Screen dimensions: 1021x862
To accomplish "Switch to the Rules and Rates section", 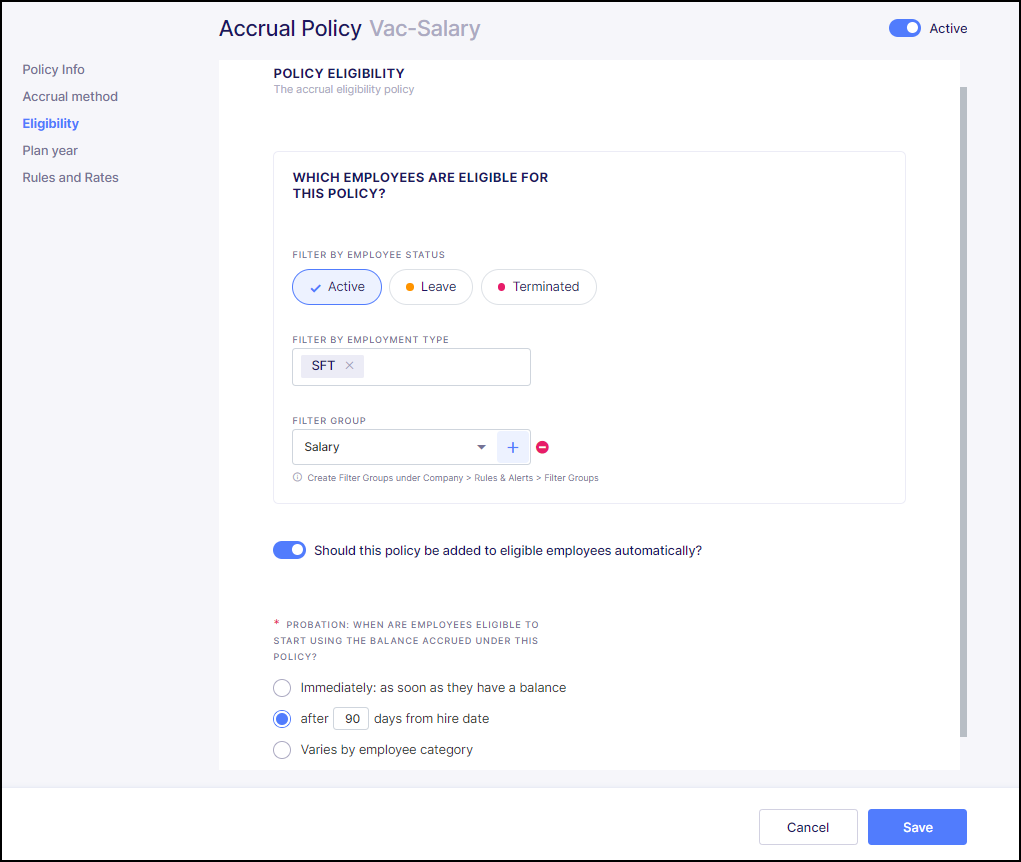I will (70, 177).
